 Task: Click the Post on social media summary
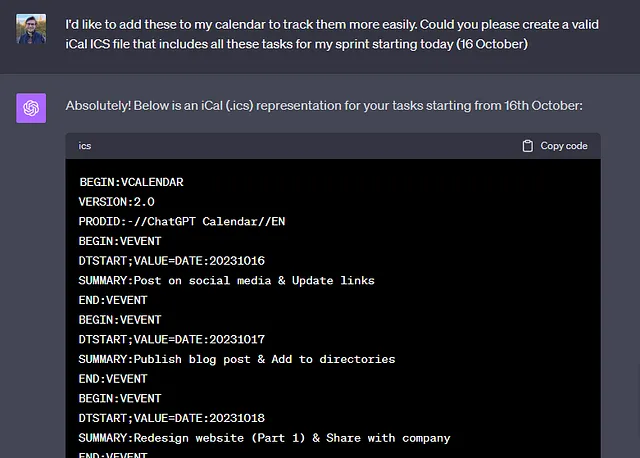pos(227,280)
